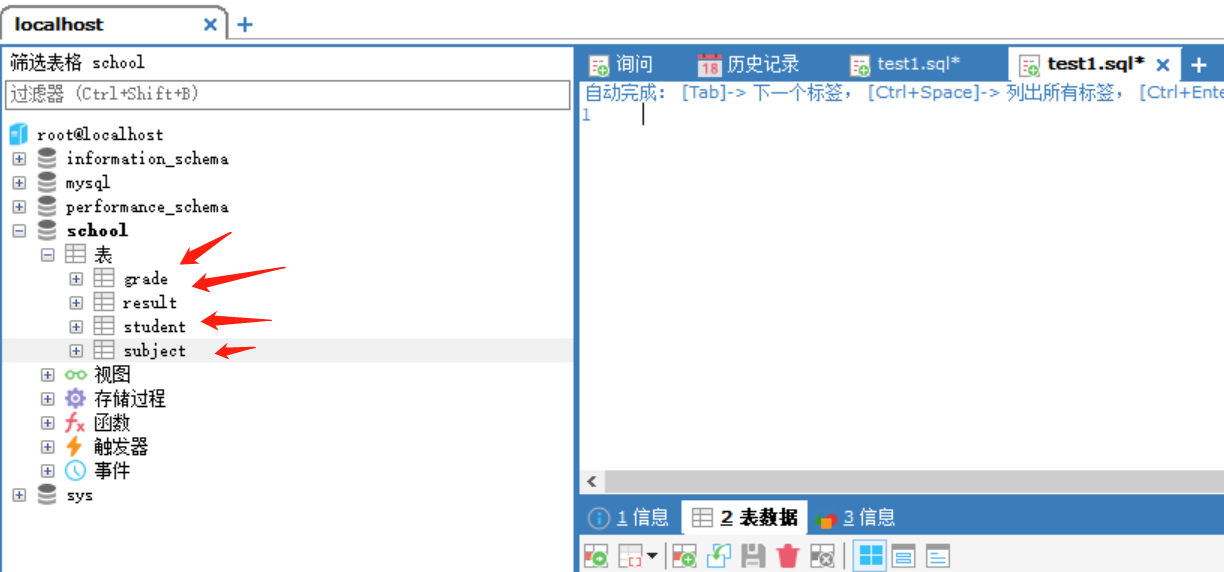
Task: Add a new connection with plus button
Action: click(244, 25)
